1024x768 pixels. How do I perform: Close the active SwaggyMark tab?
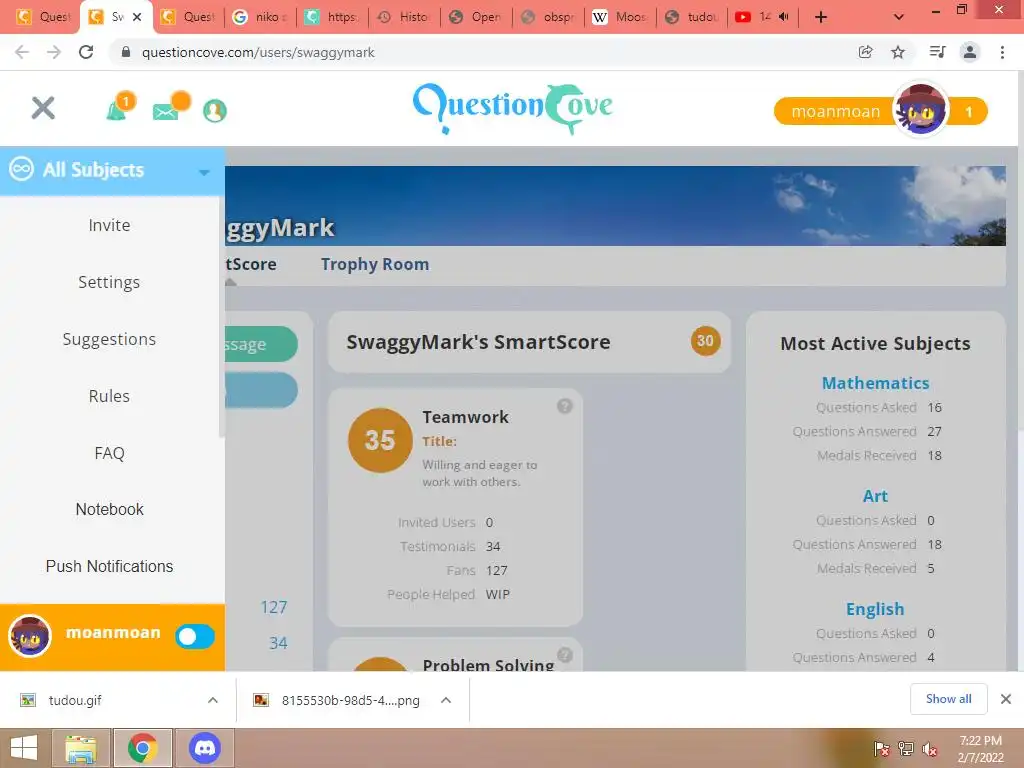[137, 17]
